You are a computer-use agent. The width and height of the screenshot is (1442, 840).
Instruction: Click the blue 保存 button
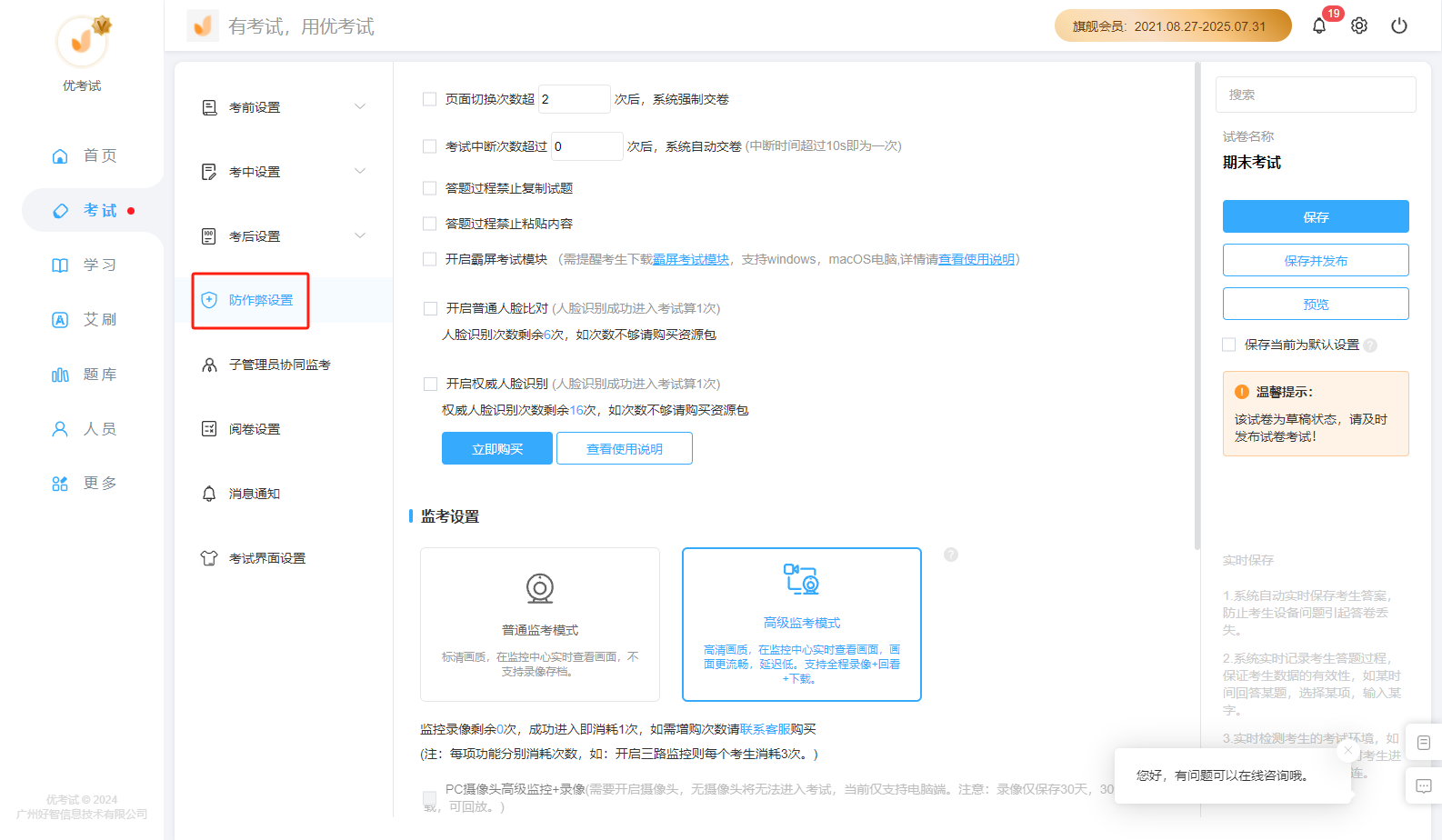click(x=1316, y=216)
